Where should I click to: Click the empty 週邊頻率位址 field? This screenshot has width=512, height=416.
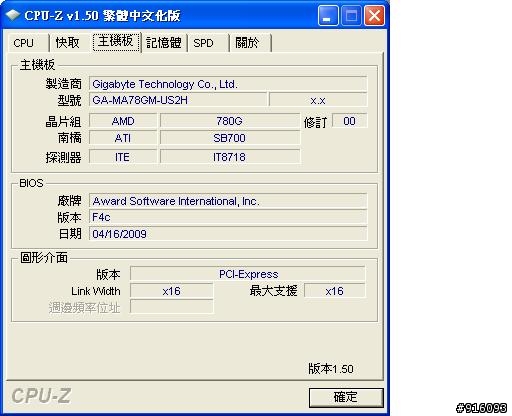(171, 307)
